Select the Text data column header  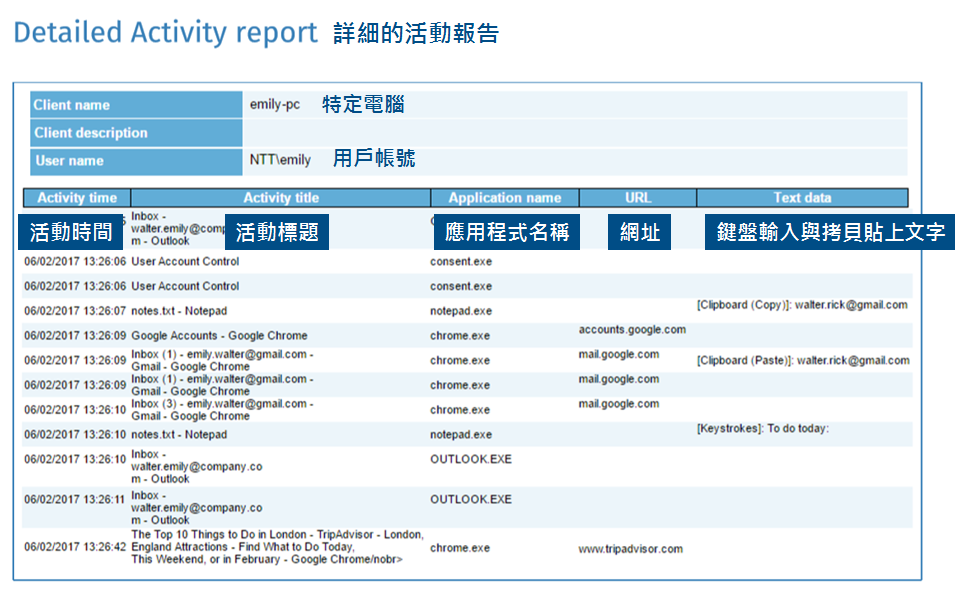[802, 198]
